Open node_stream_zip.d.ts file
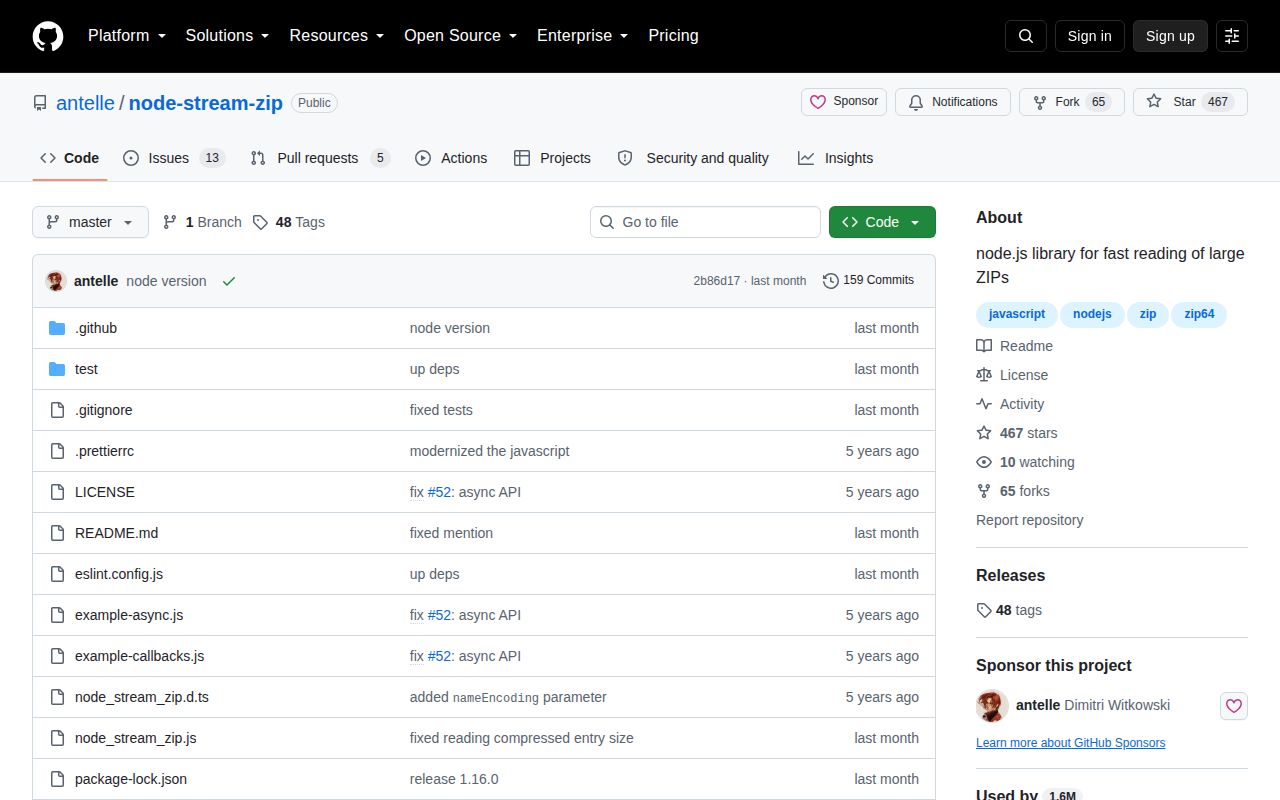 (142, 697)
